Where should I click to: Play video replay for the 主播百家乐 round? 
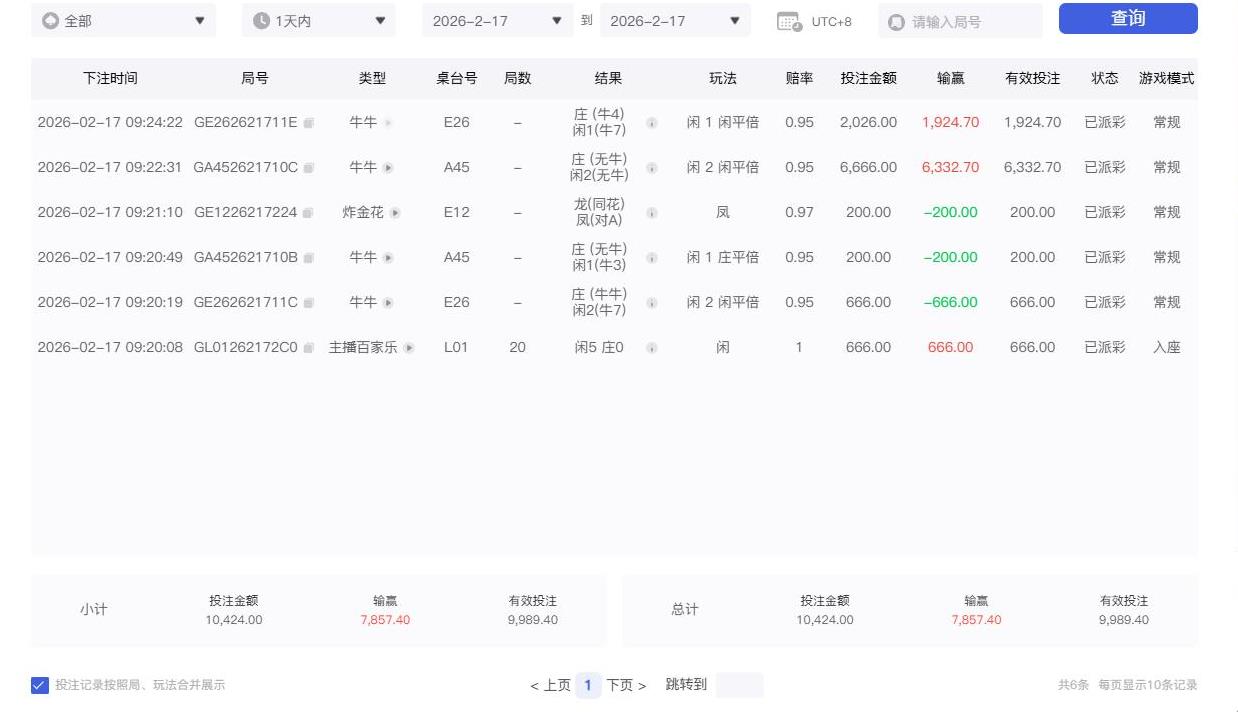pyautogui.click(x=410, y=347)
